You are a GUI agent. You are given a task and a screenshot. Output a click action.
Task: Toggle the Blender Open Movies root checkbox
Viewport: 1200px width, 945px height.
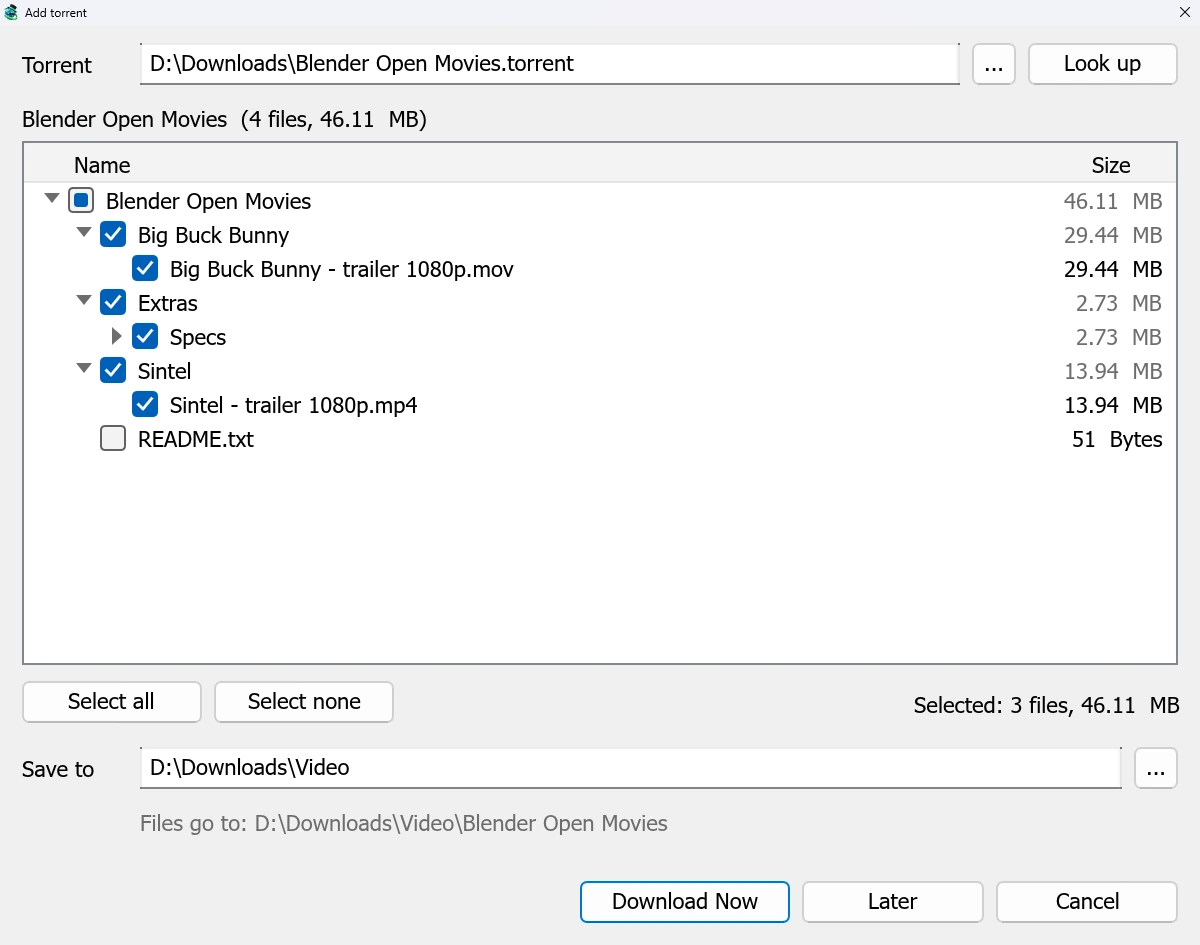tap(81, 201)
